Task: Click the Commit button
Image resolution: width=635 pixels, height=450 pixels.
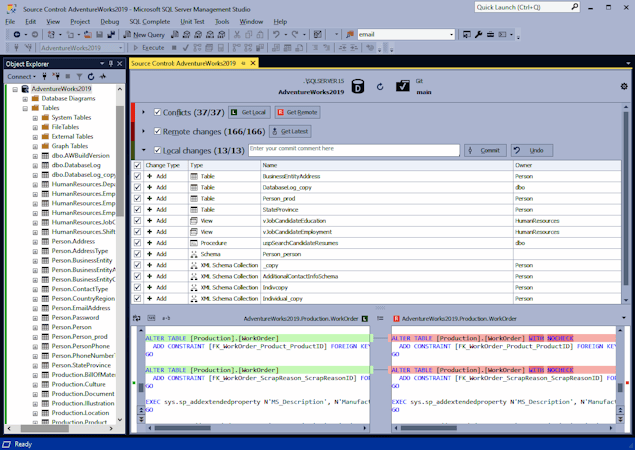Action: 485,150
